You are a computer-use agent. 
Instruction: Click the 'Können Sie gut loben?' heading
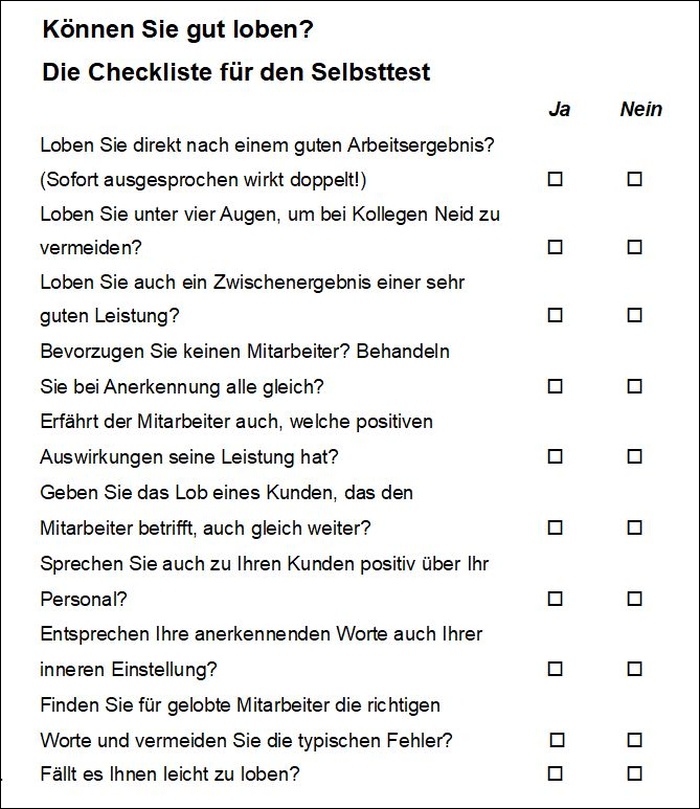(x=177, y=31)
